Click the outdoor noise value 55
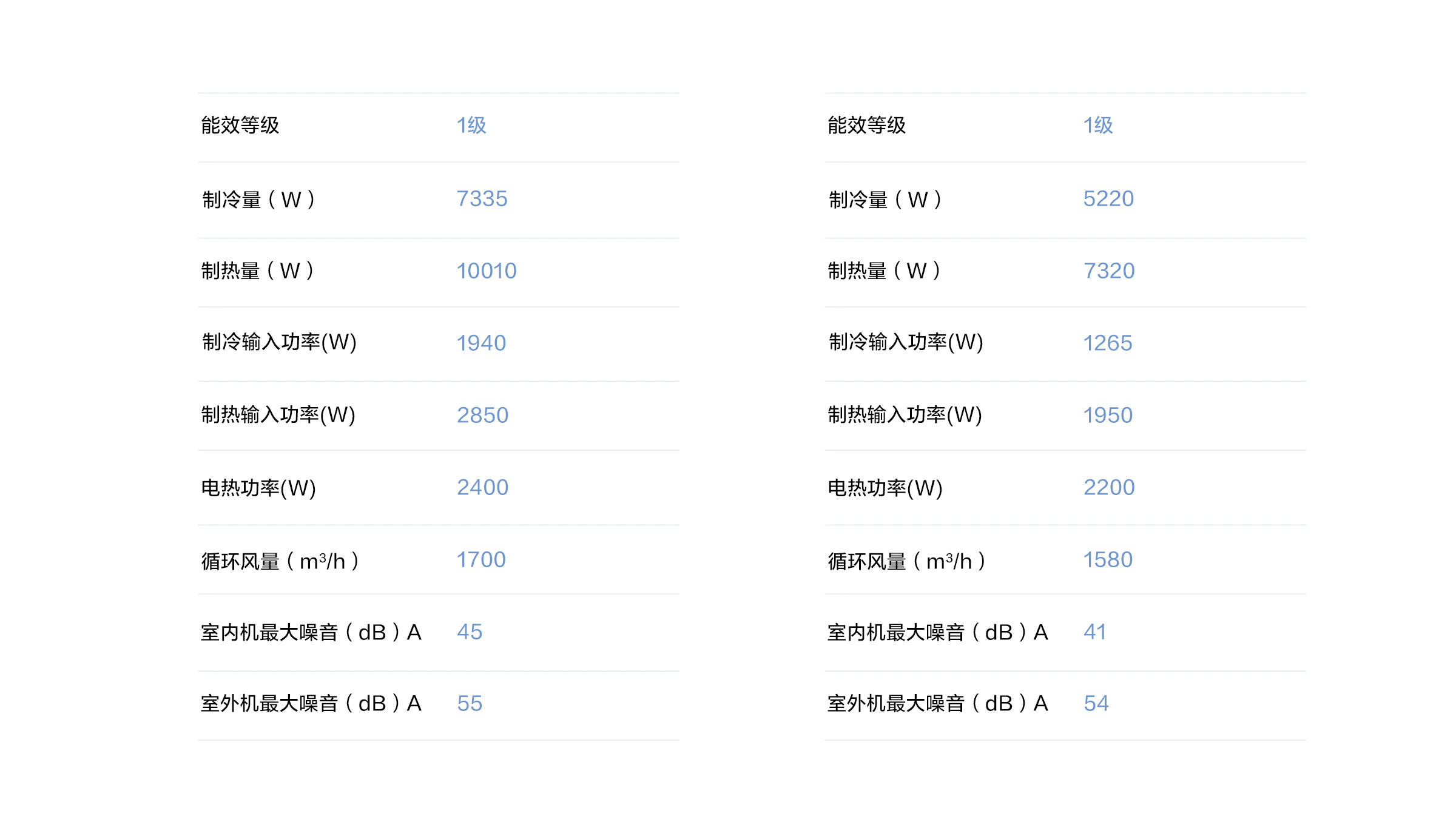Image resolution: width=1456 pixels, height=819 pixels. pyautogui.click(x=469, y=703)
